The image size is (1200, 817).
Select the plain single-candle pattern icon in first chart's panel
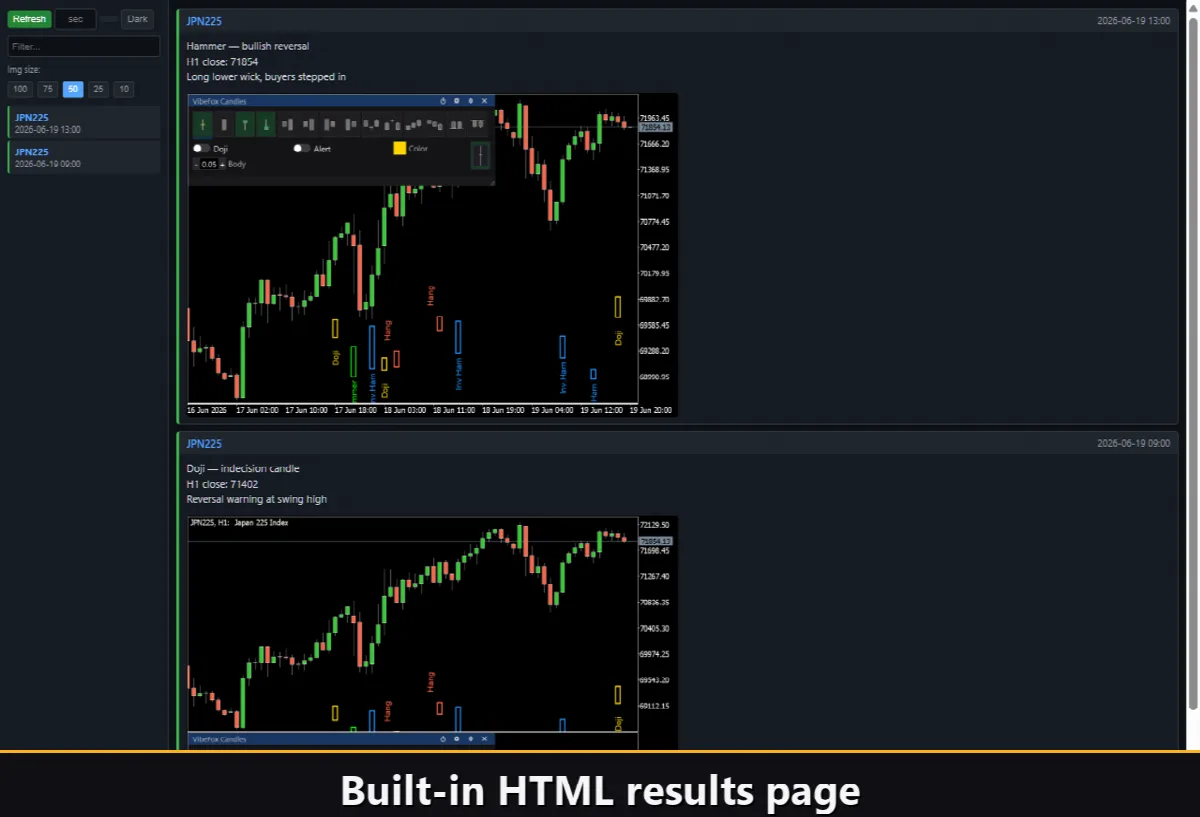(224, 124)
